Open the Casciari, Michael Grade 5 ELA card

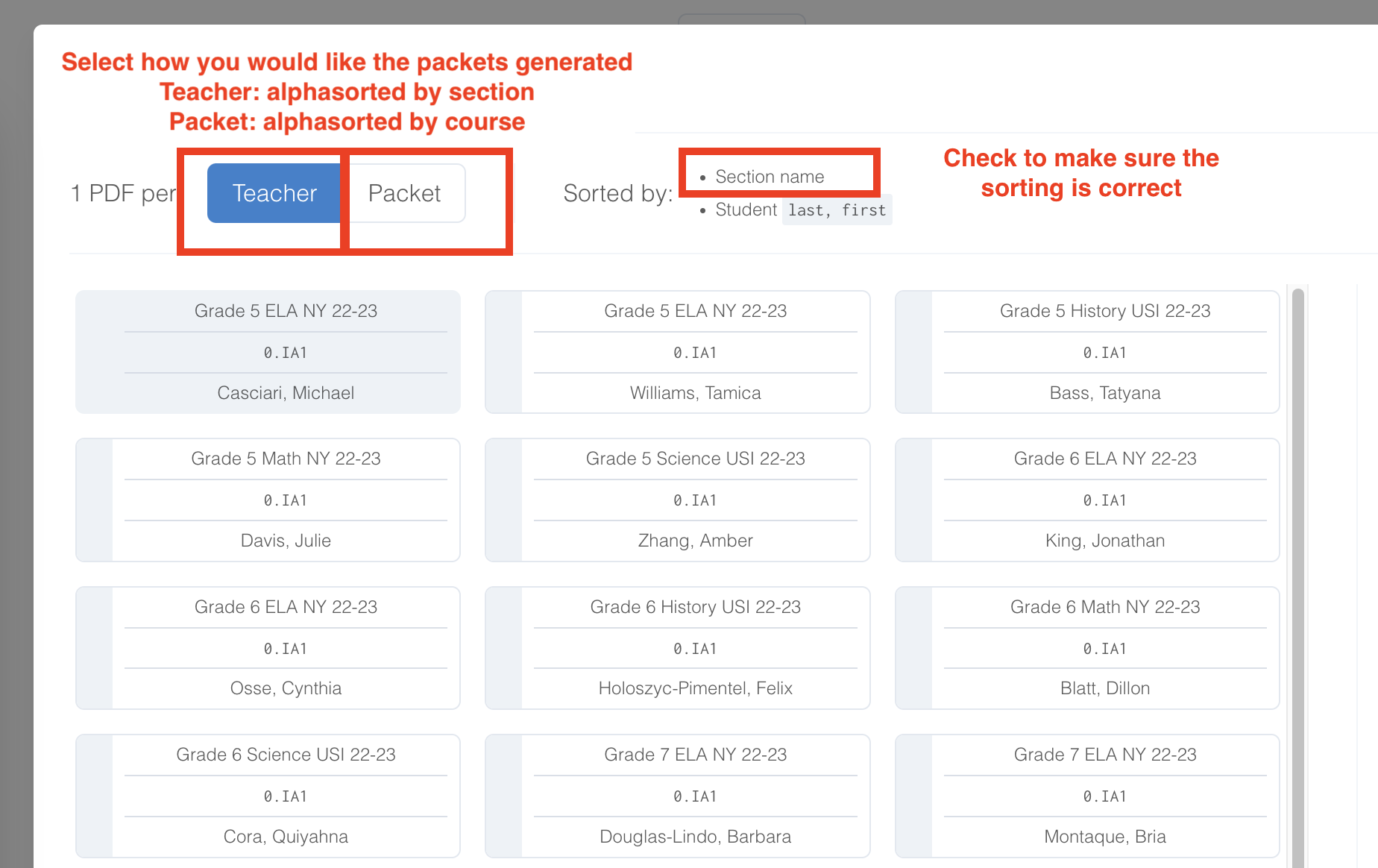(x=268, y=352)
